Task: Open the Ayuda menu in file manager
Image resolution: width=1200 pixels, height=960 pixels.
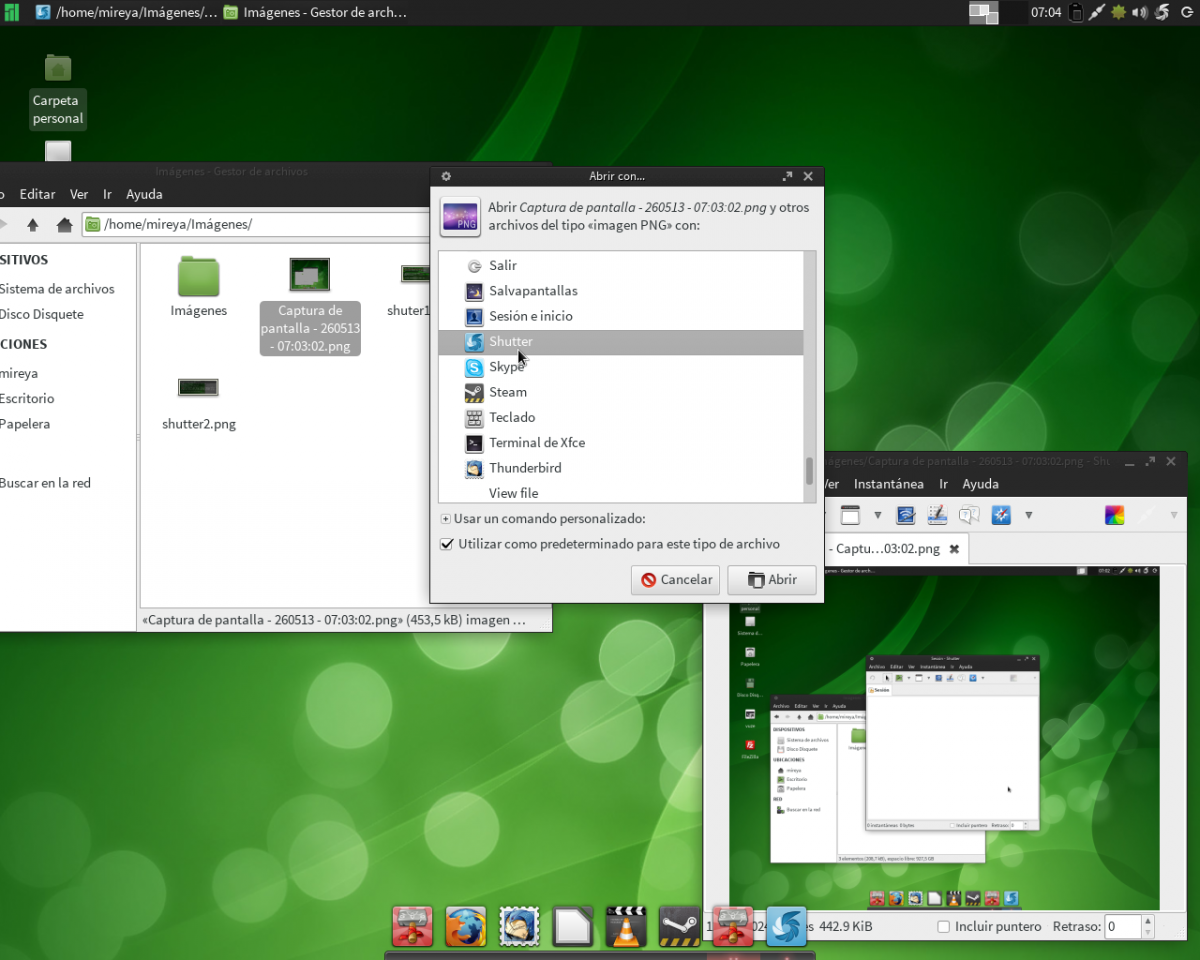Action: (144, 194)
